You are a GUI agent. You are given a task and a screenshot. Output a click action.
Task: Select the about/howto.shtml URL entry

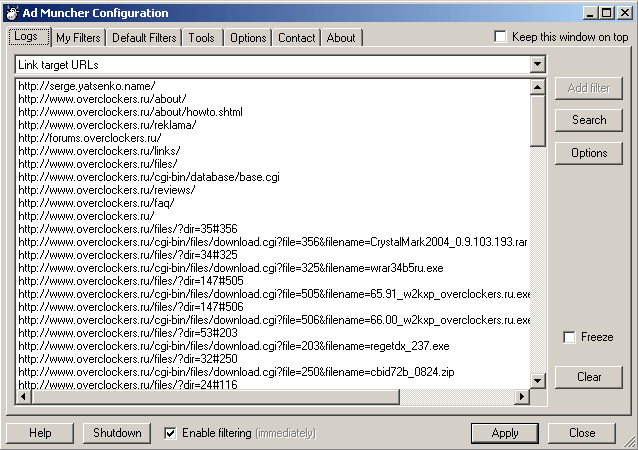click(x=130, y=112)
